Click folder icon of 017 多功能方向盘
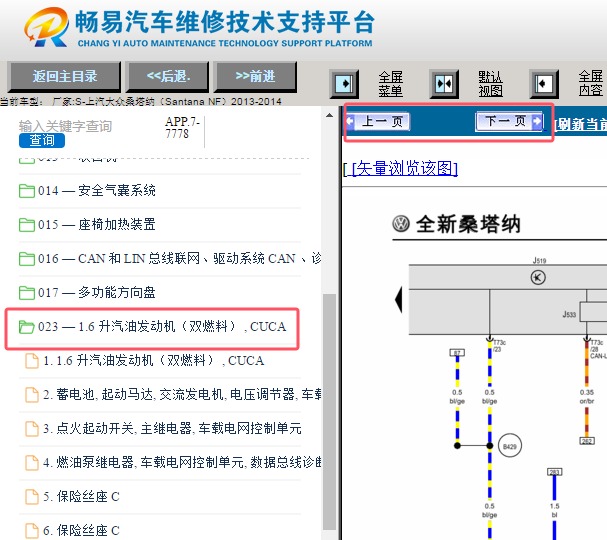Image resolution: width=607 pixels, height=540 pixels. pos(27,293)
